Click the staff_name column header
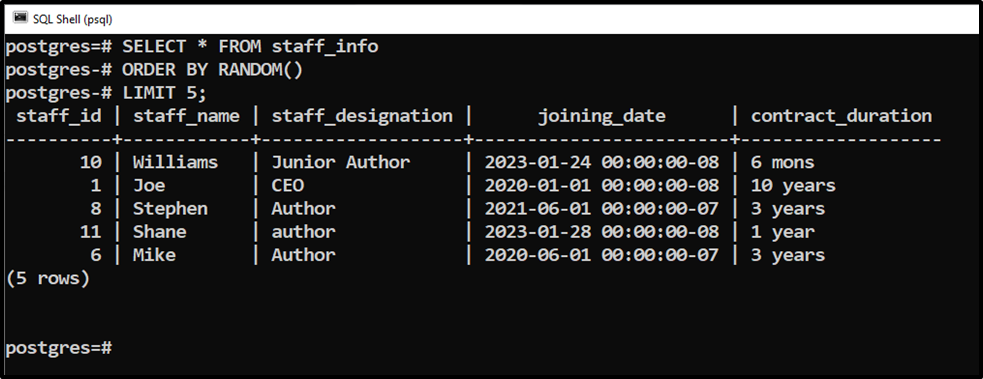 point(186,116)
